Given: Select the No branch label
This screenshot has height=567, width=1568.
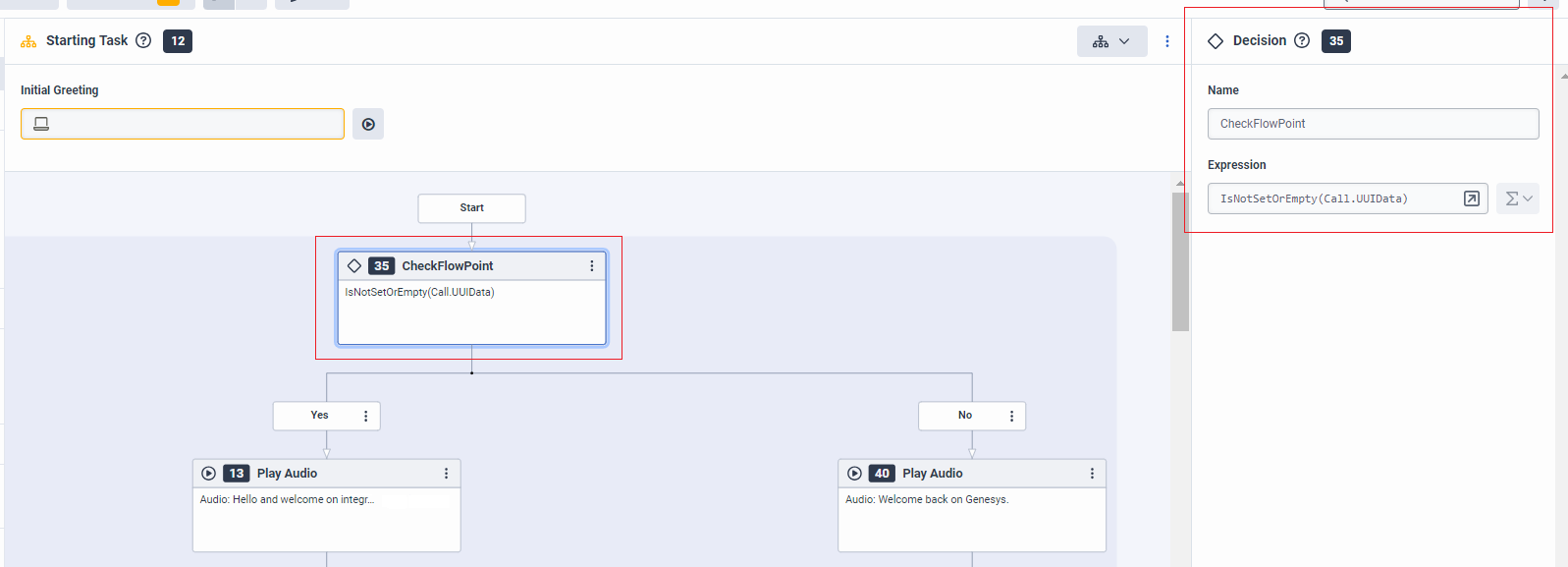Looking at the screenshot, I should (x=965, y=415).
